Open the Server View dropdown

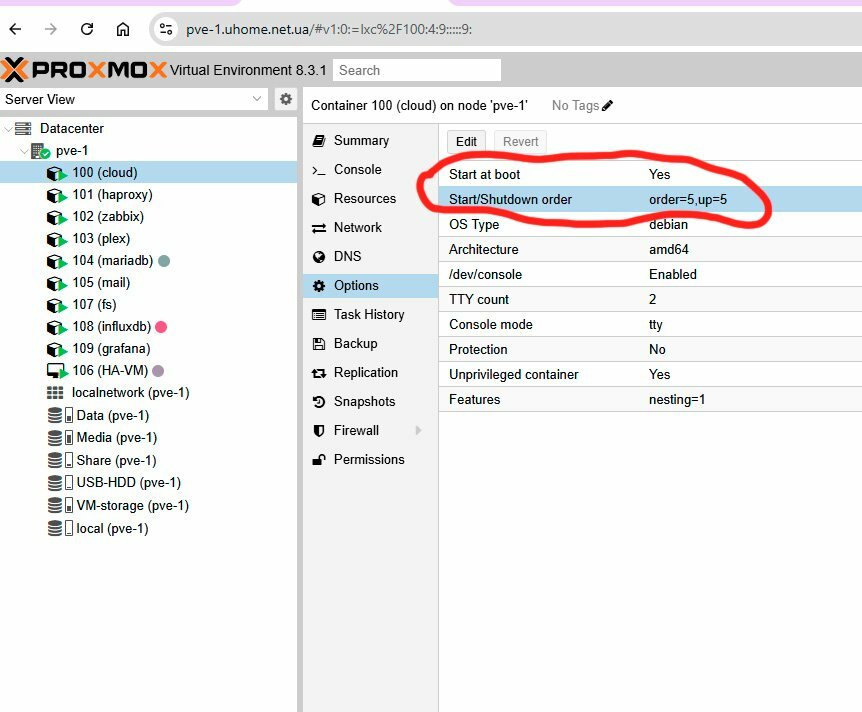click(x=134, y=100)
